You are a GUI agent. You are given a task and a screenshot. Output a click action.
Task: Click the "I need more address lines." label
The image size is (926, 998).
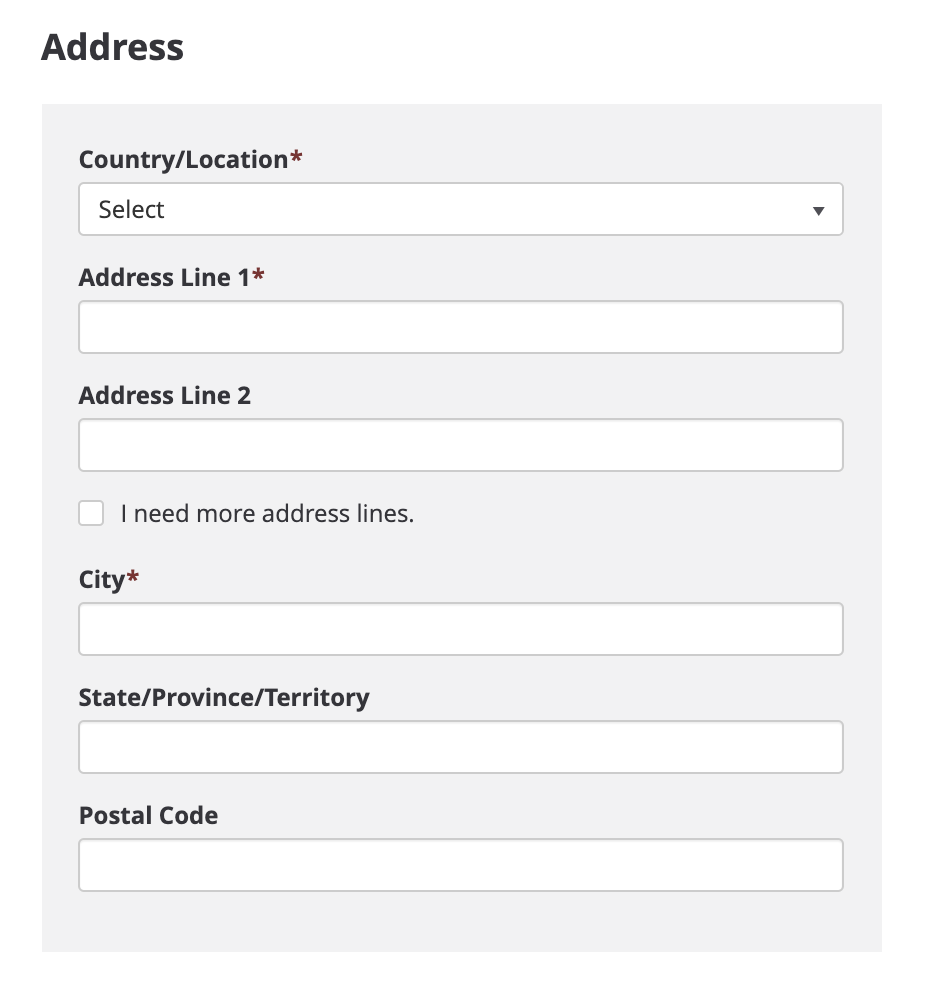[x=267, y=514]
